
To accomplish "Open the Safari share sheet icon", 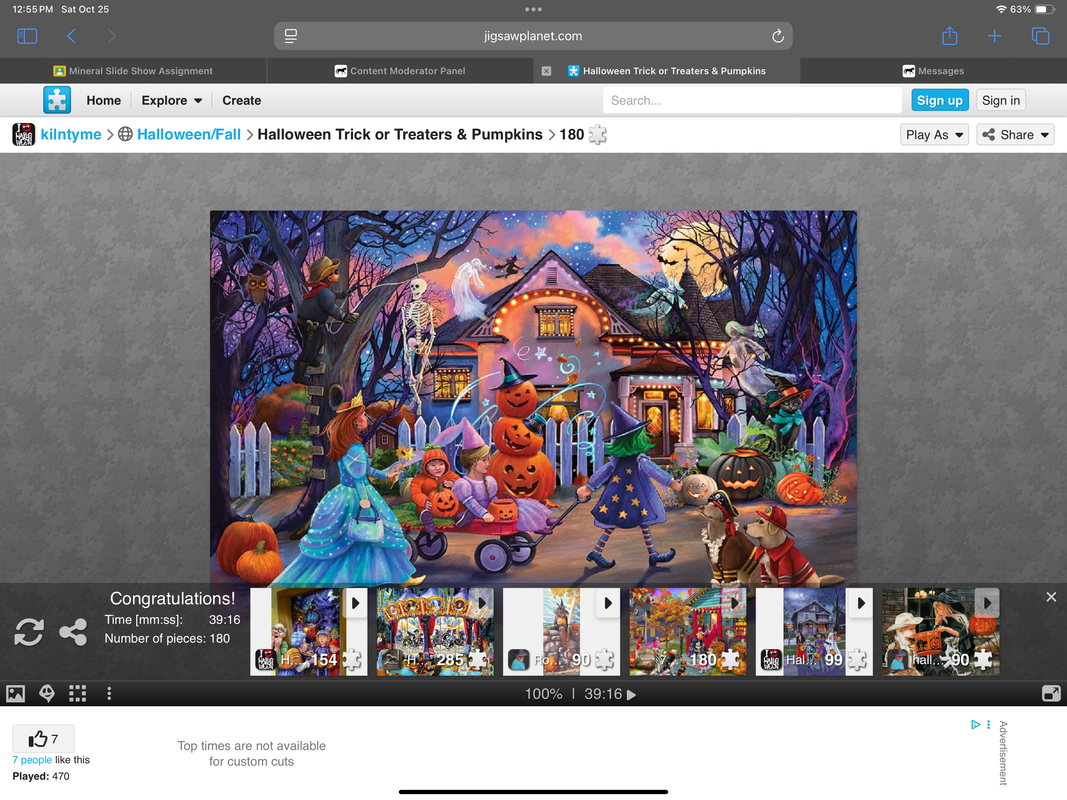I will 950,35.
